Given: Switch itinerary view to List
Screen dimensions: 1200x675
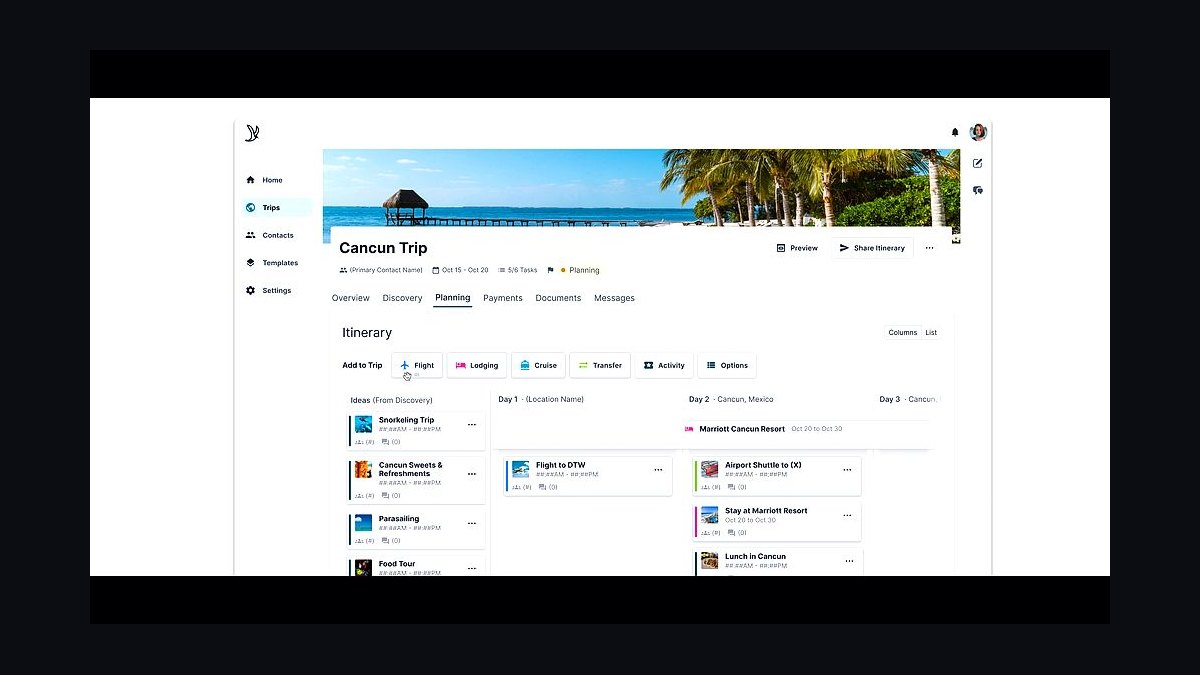Looking at the screenshot, I should pyautogui.click(x=931, y=333).
